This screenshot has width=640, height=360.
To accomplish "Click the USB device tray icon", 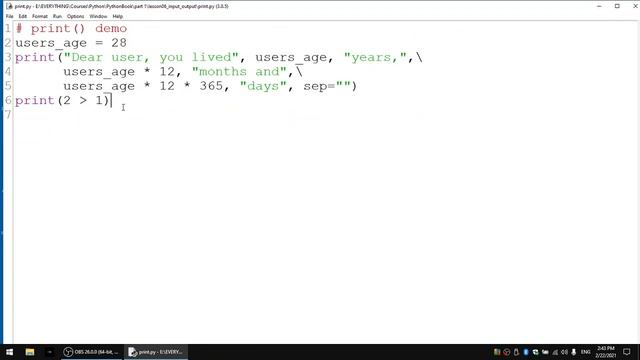I will pyautogui.click(x=516, y=352).
